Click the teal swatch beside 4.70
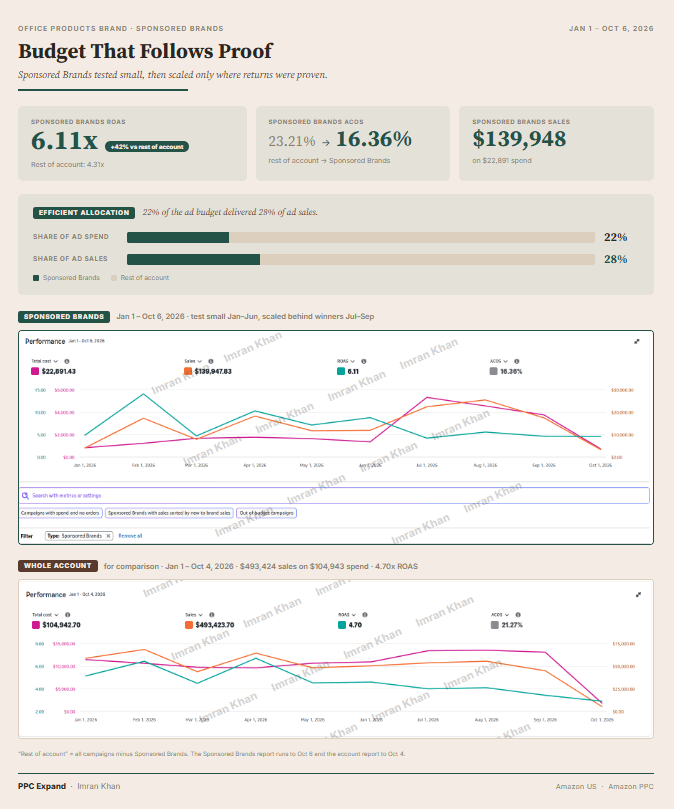 click(342, 625)
